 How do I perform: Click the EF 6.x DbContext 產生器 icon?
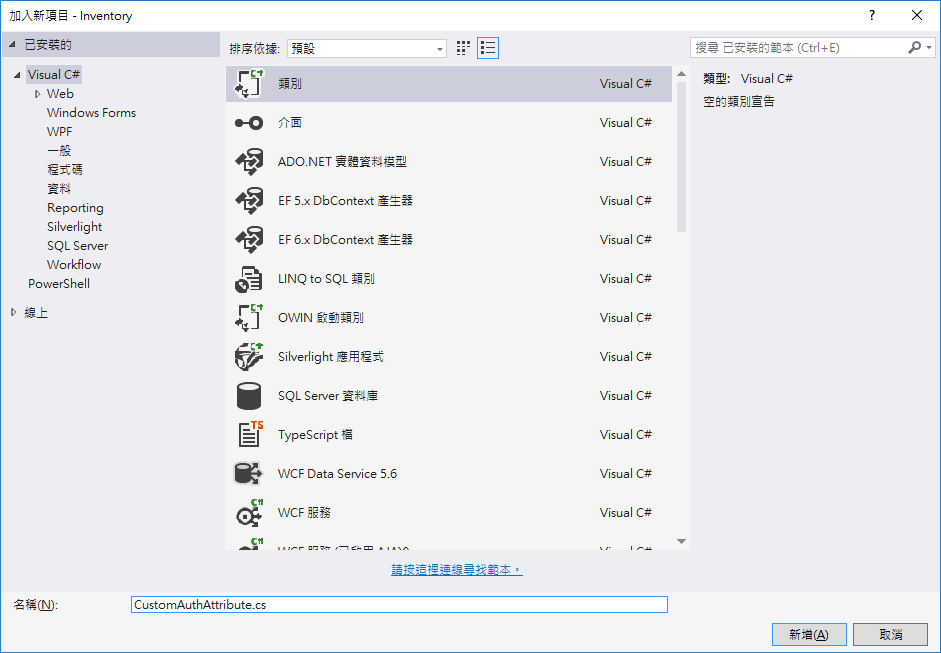(249, 240)
